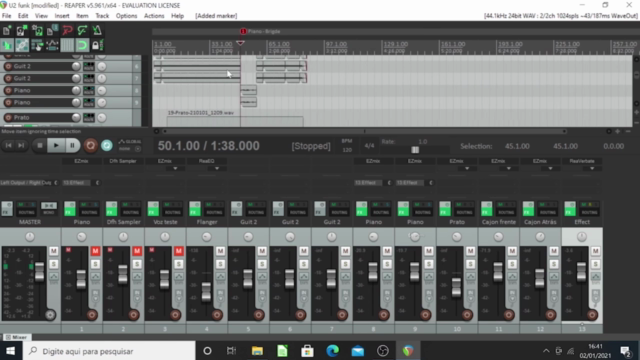Solo the Voz teste mixer strip
Screen dimensions: 640x360
click(178, 264)
